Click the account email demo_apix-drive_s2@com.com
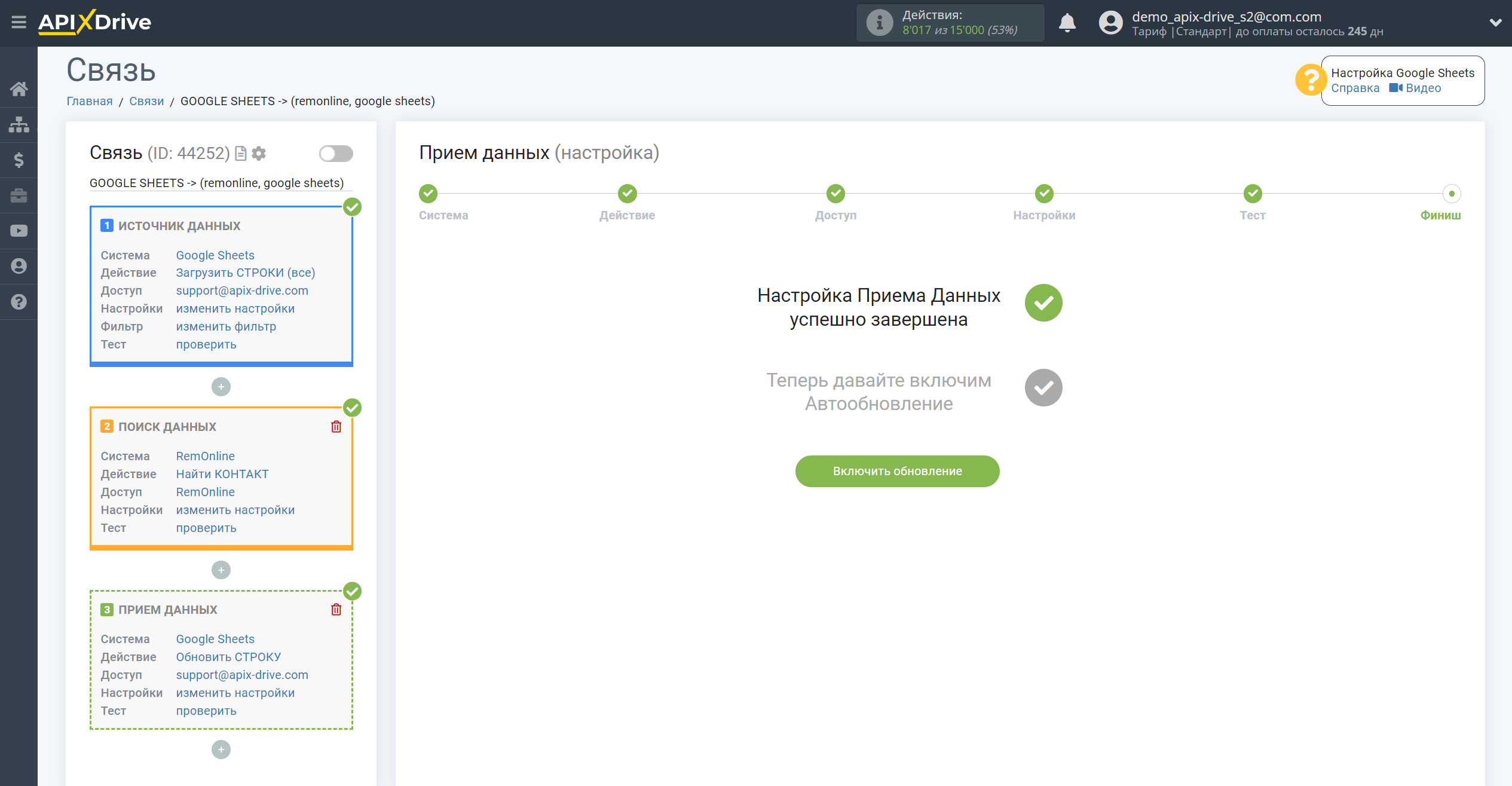Viewport: 1512px width, 786px height. click(x=1226, y=17)
